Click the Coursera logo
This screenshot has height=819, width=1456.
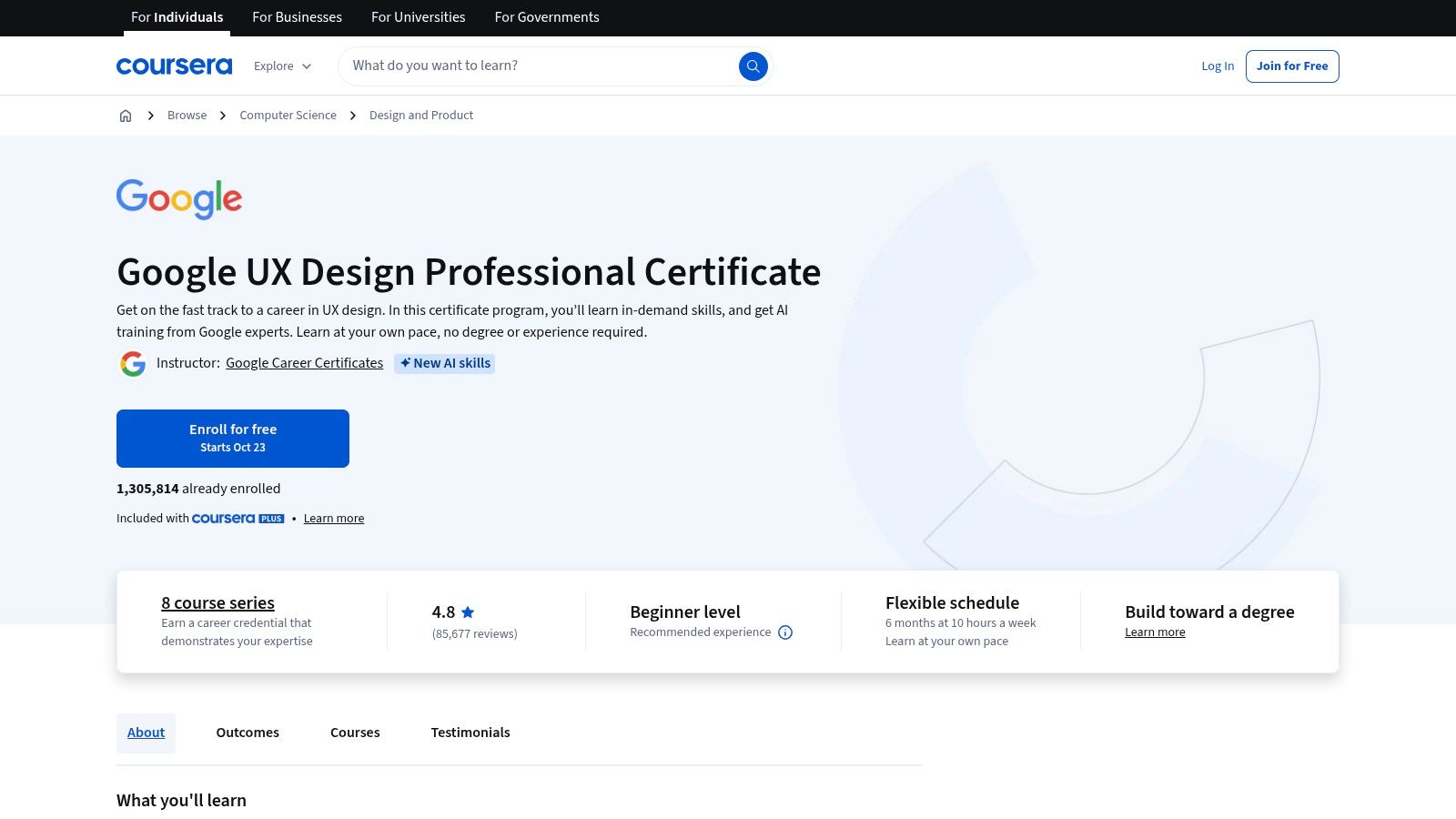pos(174,66)
